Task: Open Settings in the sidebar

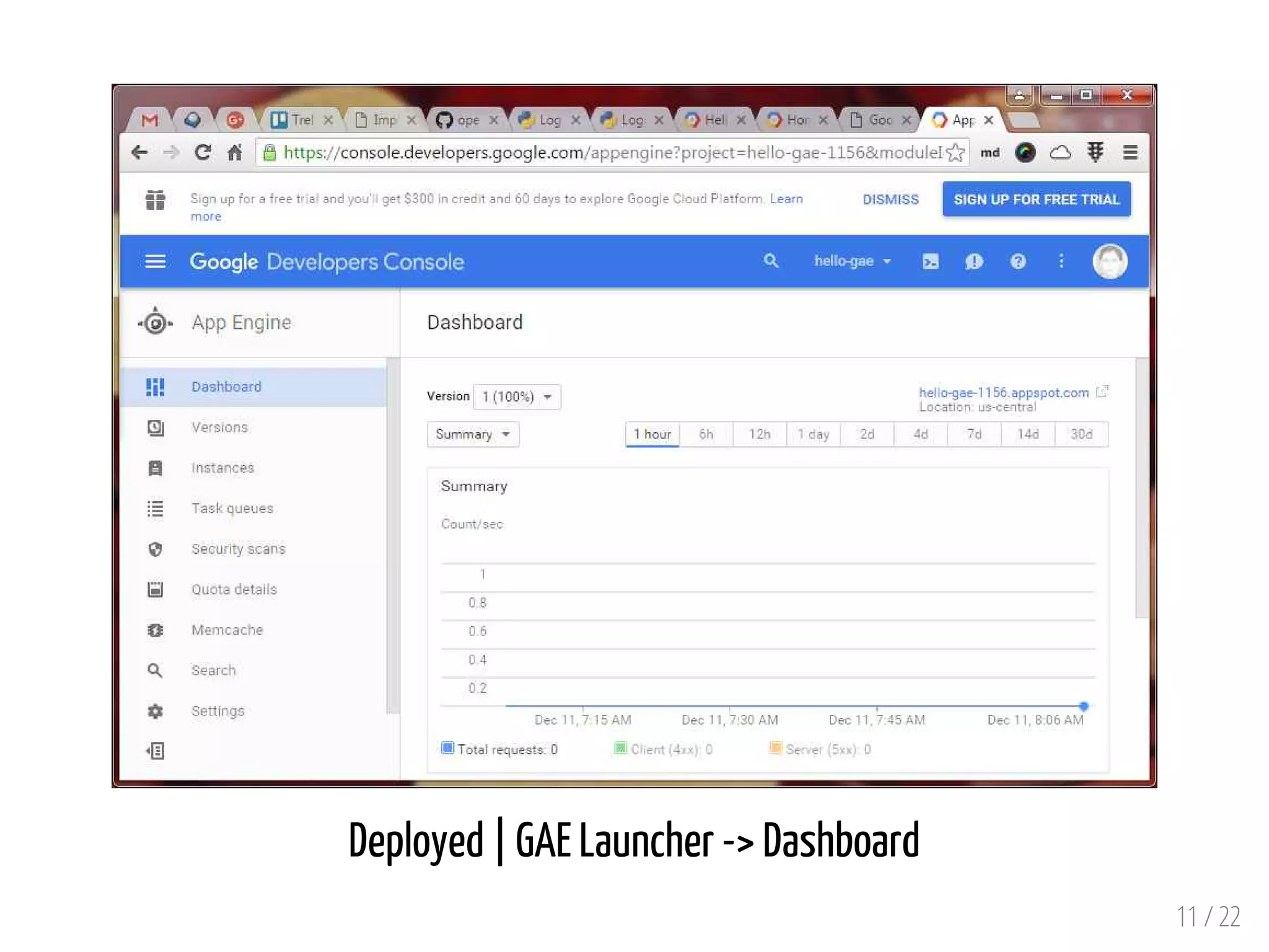Action: [253, 711]
